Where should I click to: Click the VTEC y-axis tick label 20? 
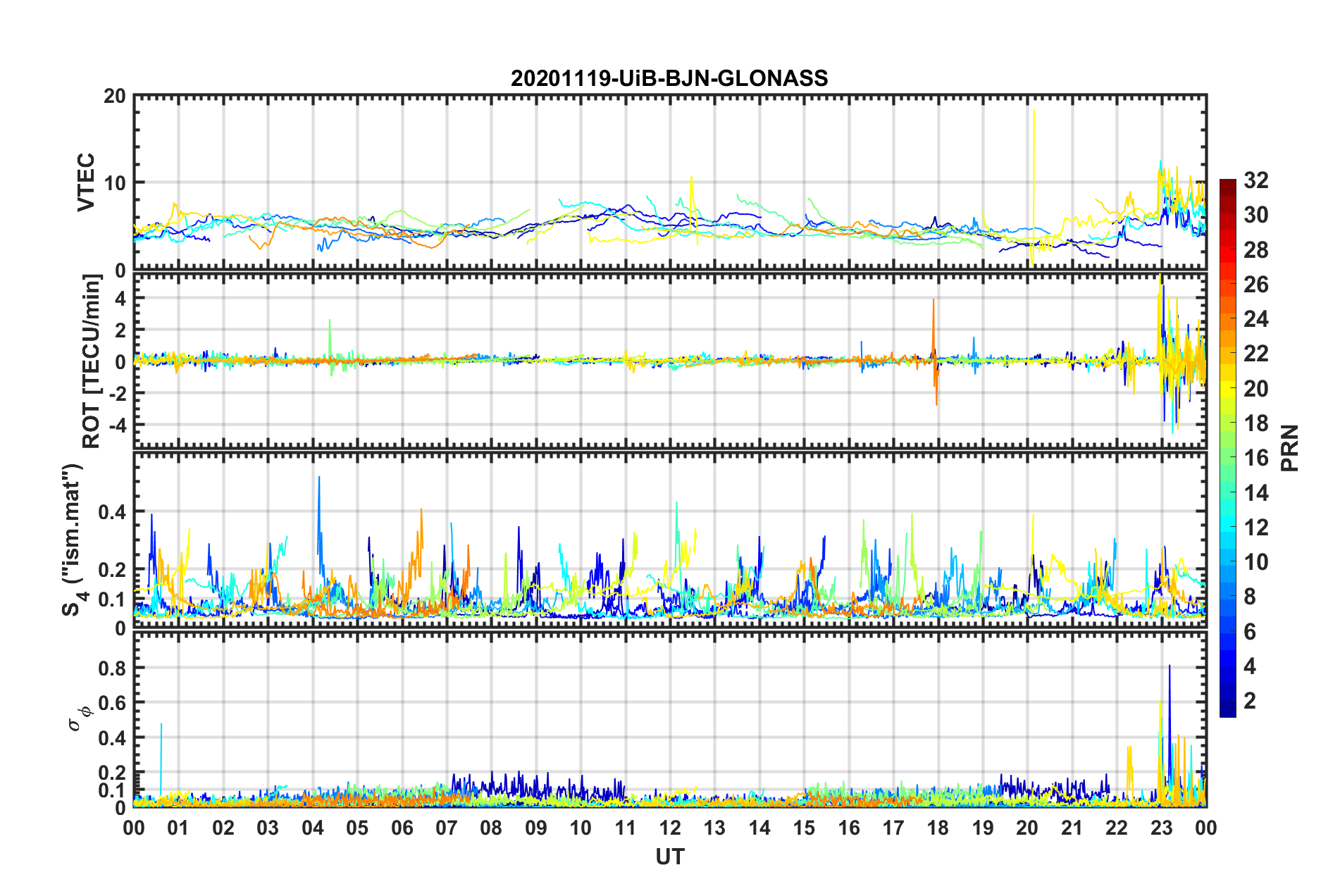pyautogui.click(x=114, y=96)
